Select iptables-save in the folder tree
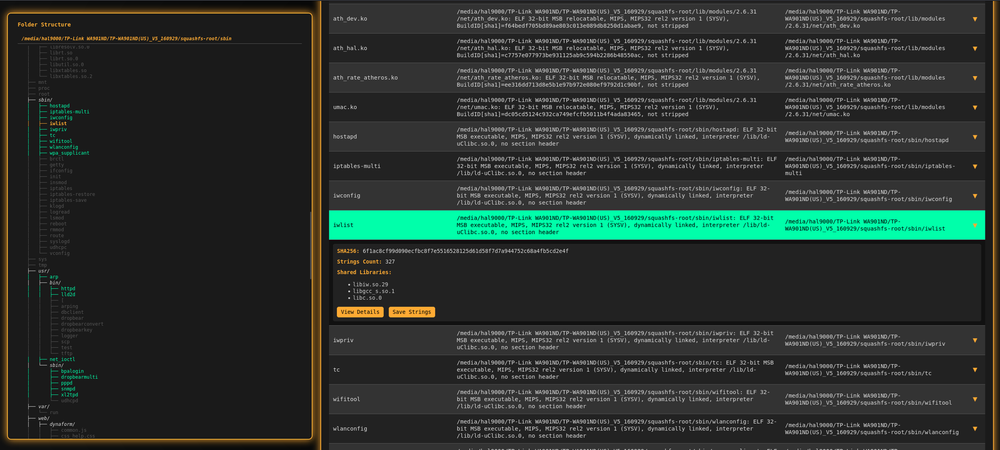The width and height of the screenshot is (1000, 450). [x=68, y=200]
